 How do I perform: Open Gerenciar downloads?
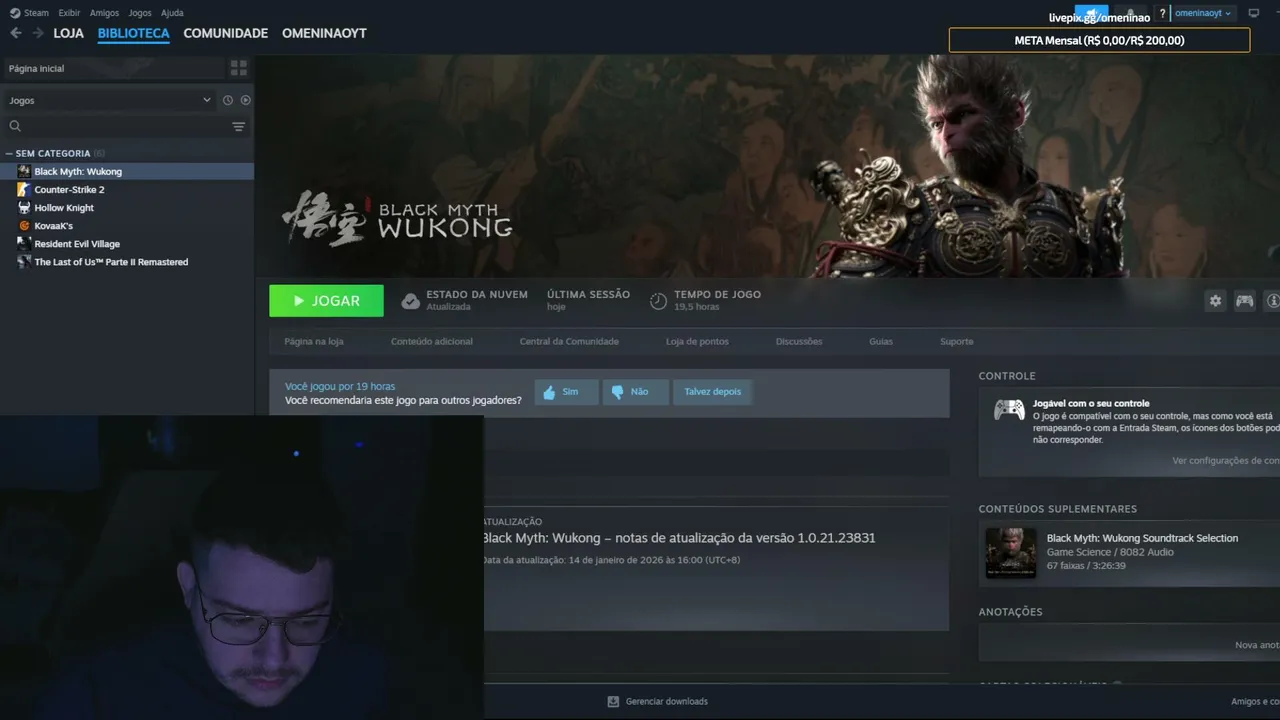(x=667, y=702)
